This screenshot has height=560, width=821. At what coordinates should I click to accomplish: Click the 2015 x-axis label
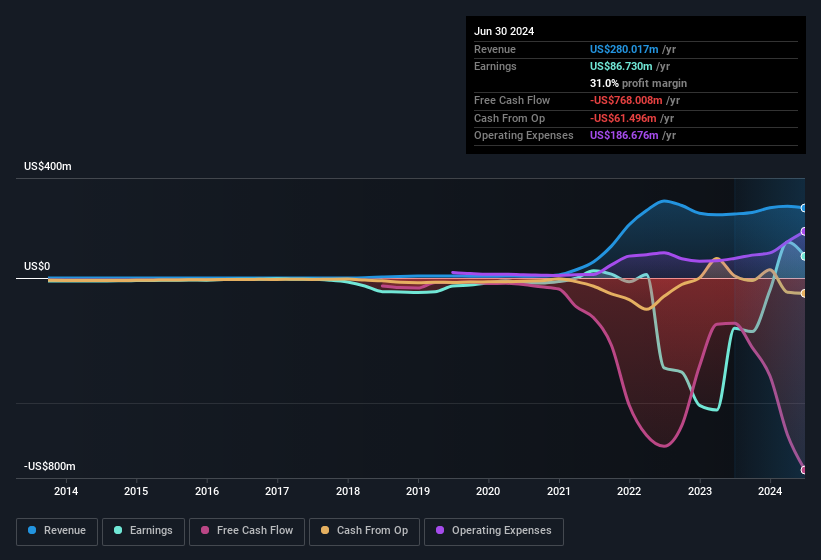tap(136, 491)
